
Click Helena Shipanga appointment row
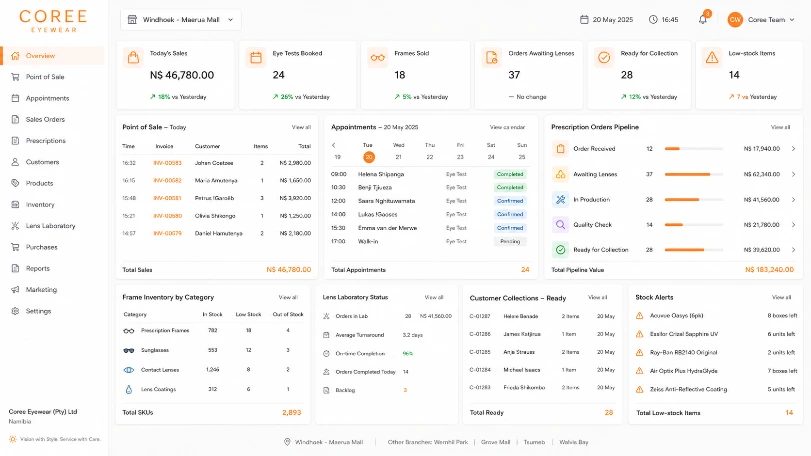tap(430, 174)
